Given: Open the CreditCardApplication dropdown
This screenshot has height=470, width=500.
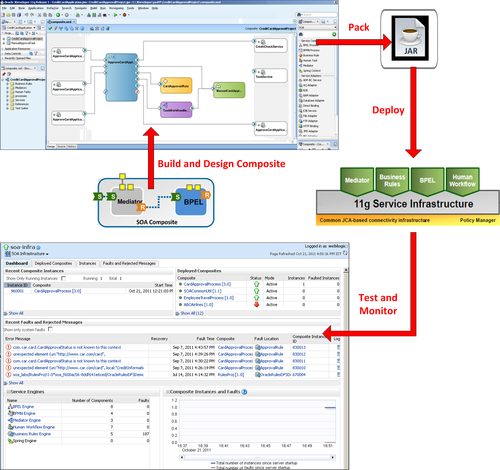Looking at the screenshot, I should click(x=34, y=28).
